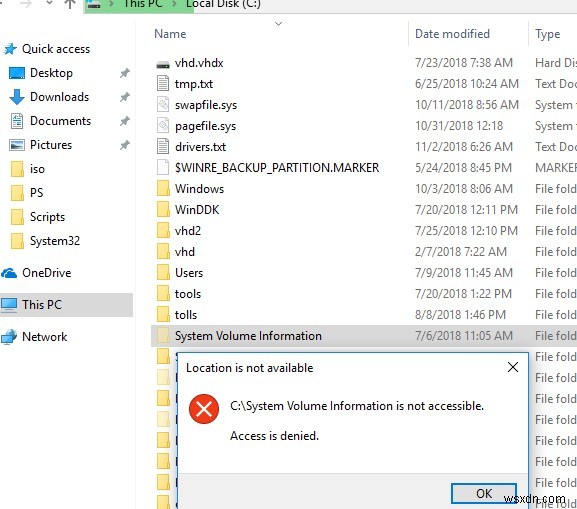This screenshot has height=509, width=577.
Task: Click the pin icon beside Pictures
Action: coord(125,145)
